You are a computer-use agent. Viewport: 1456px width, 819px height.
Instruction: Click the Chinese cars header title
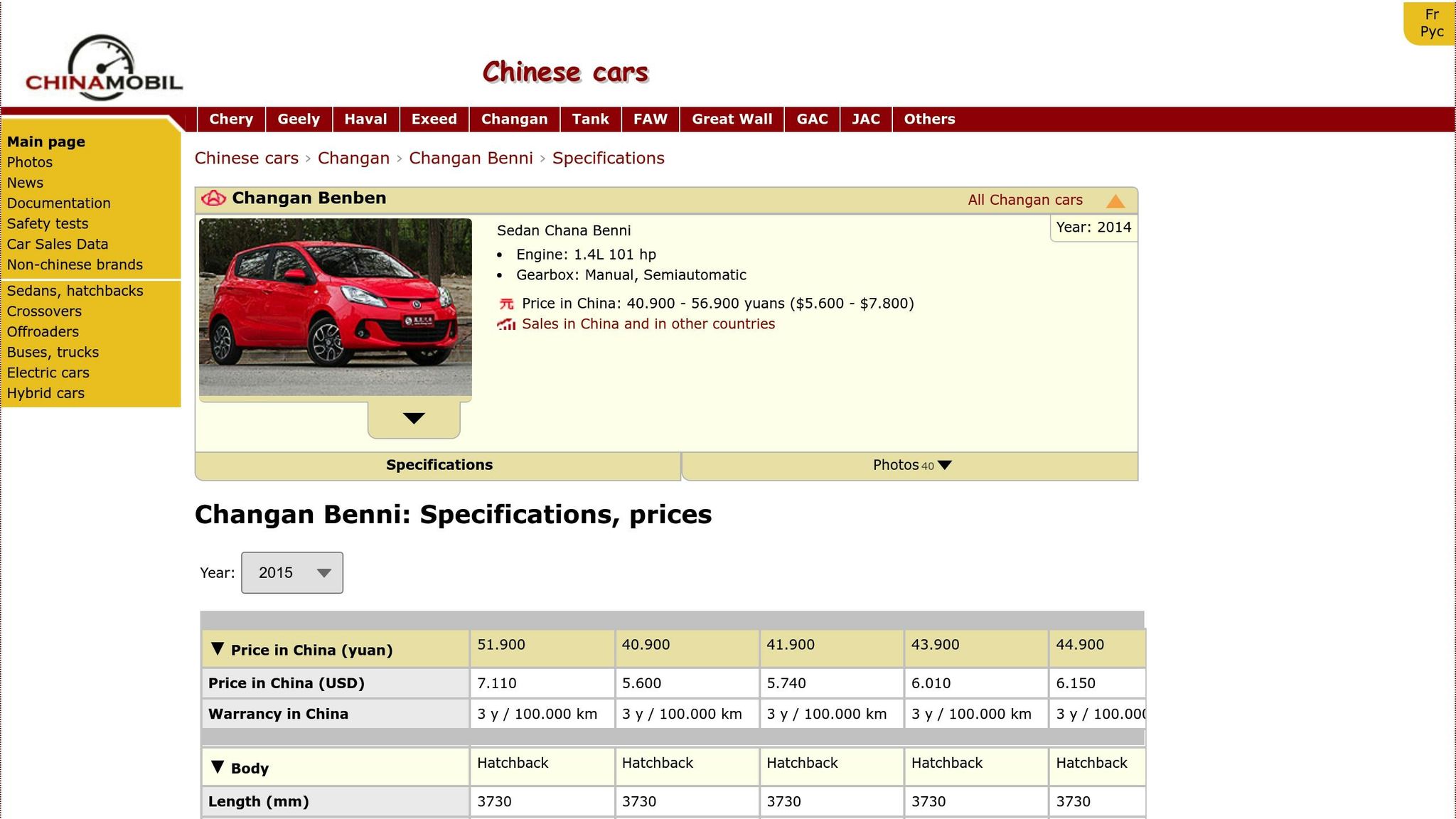pos(566,73)
